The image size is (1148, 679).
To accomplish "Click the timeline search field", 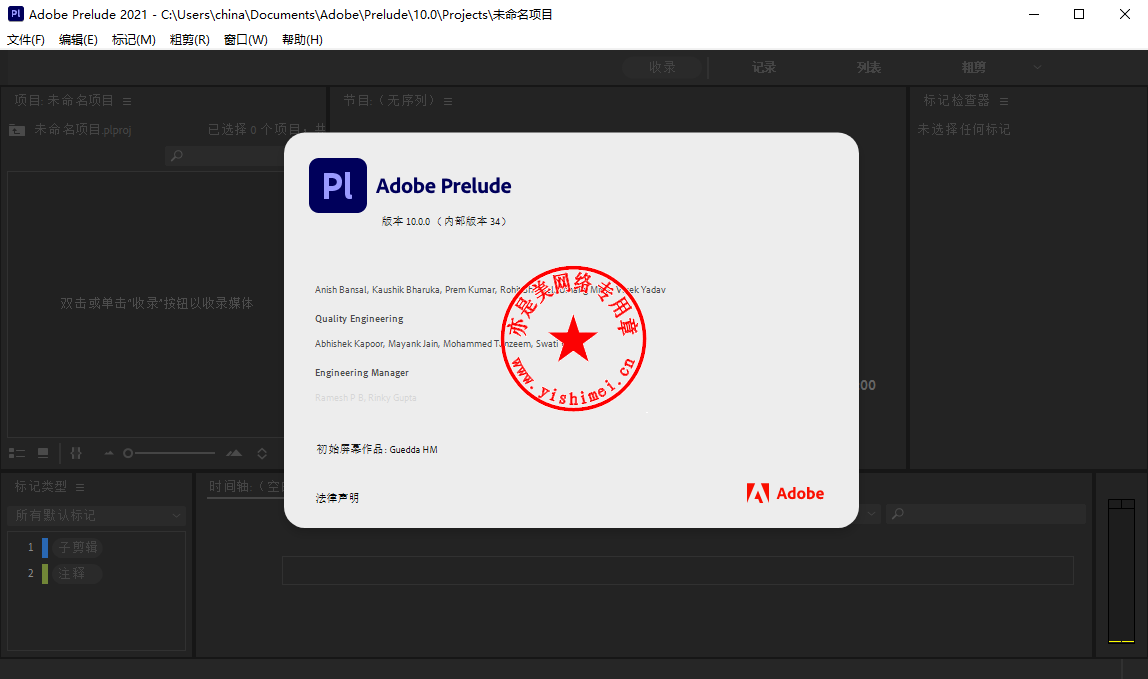I will (x=985, y=514).
